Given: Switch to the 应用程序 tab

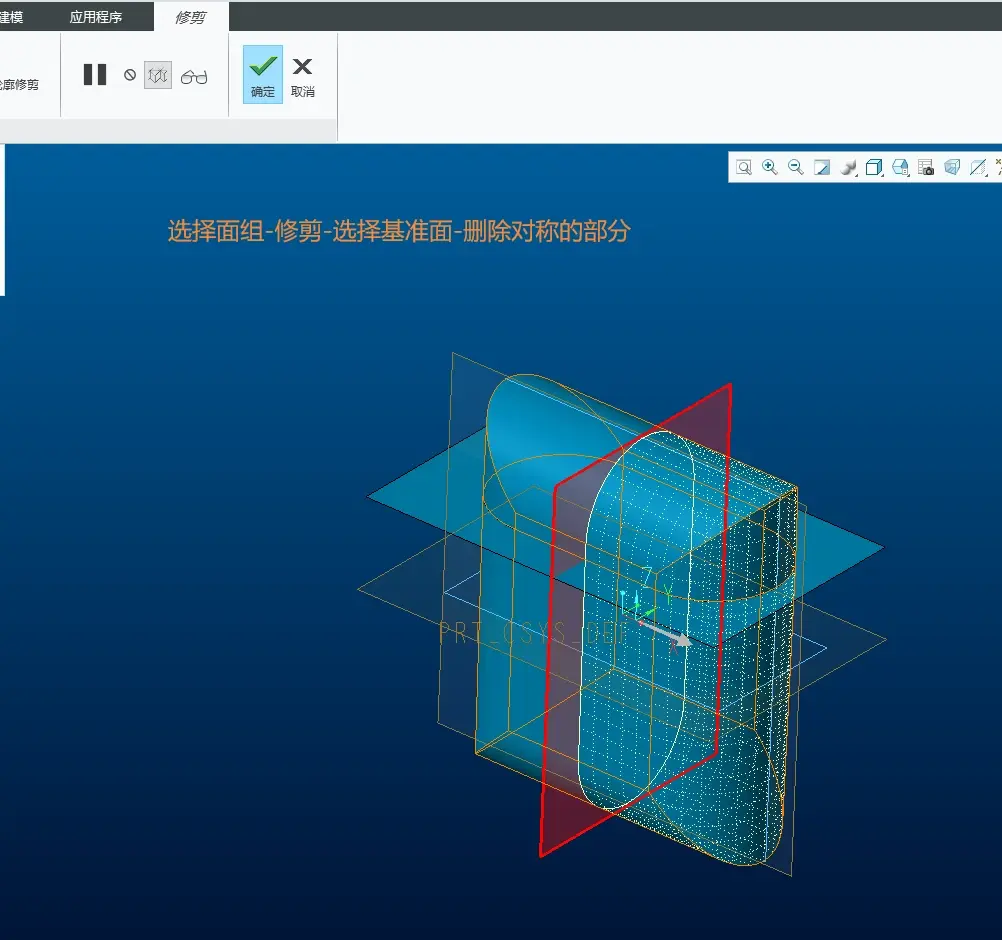Looking at the screenshot, I should pyautogui.click(x=96, y=17).
